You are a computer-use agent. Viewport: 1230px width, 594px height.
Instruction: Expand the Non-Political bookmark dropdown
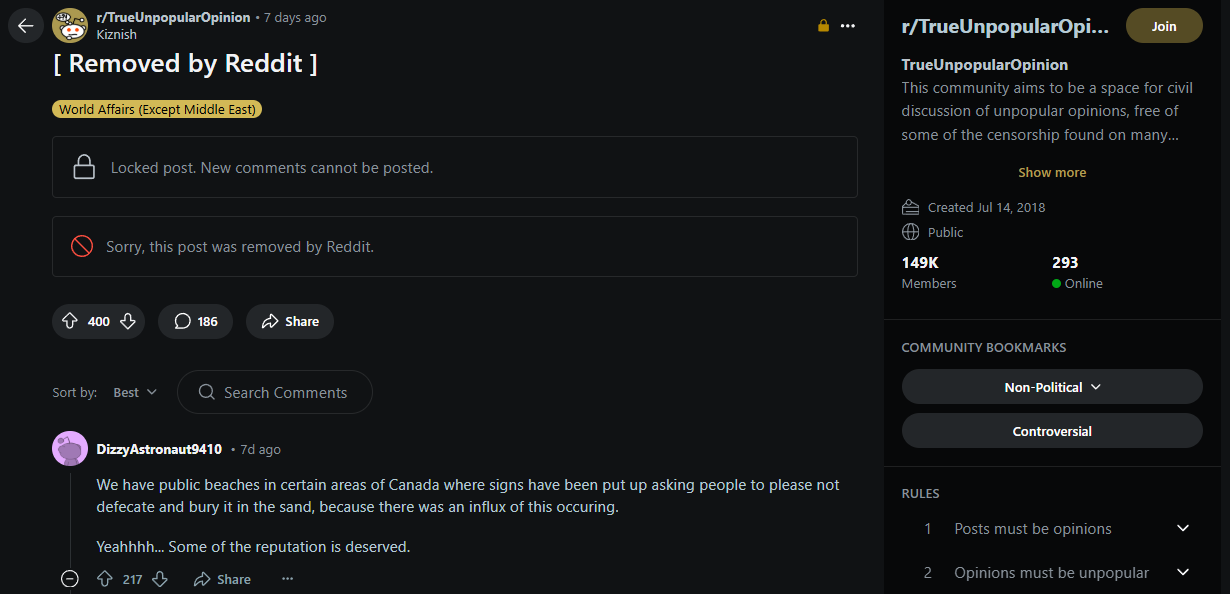pos(1052,387)
